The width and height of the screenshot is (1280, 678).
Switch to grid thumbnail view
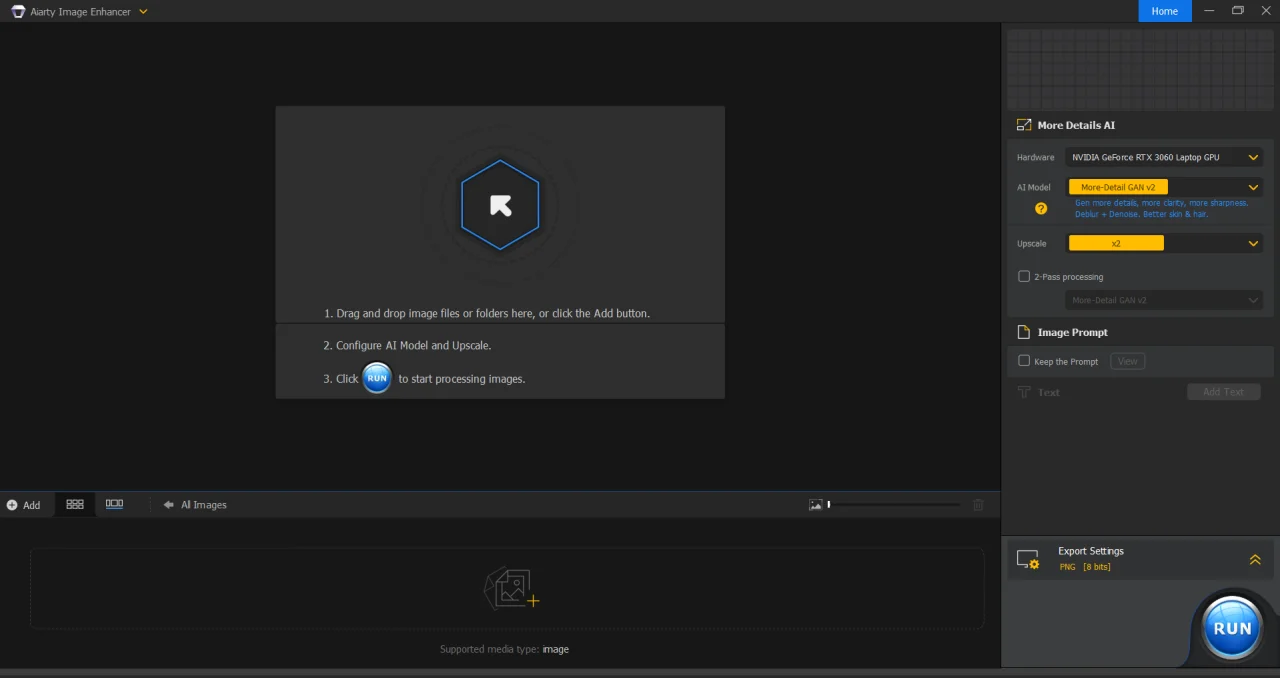[75, 504]
